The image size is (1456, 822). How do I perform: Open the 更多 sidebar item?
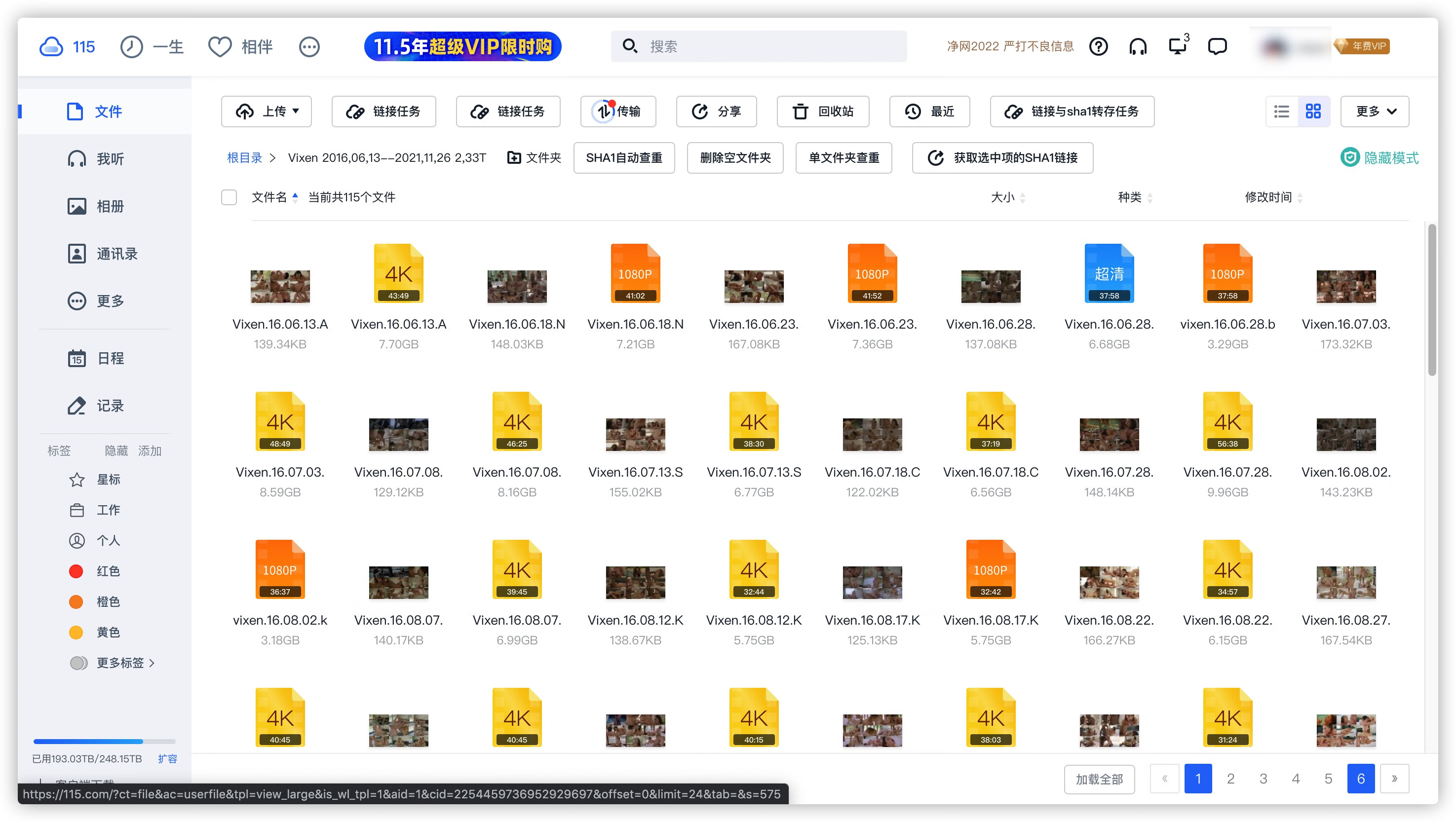click(x=96, y=300)
